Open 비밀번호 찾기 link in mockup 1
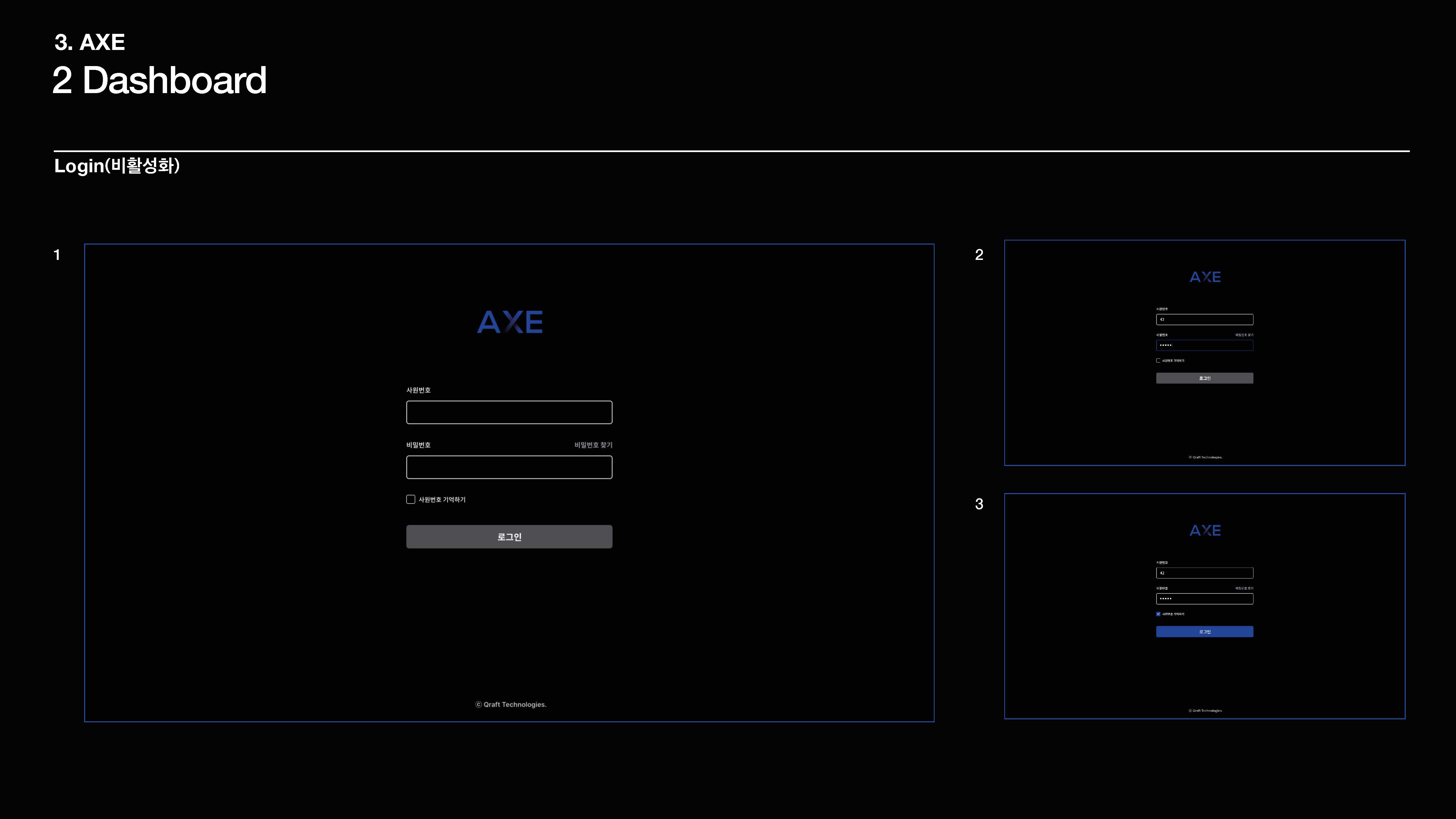The image size is (1456, 819). coord(593,445)
